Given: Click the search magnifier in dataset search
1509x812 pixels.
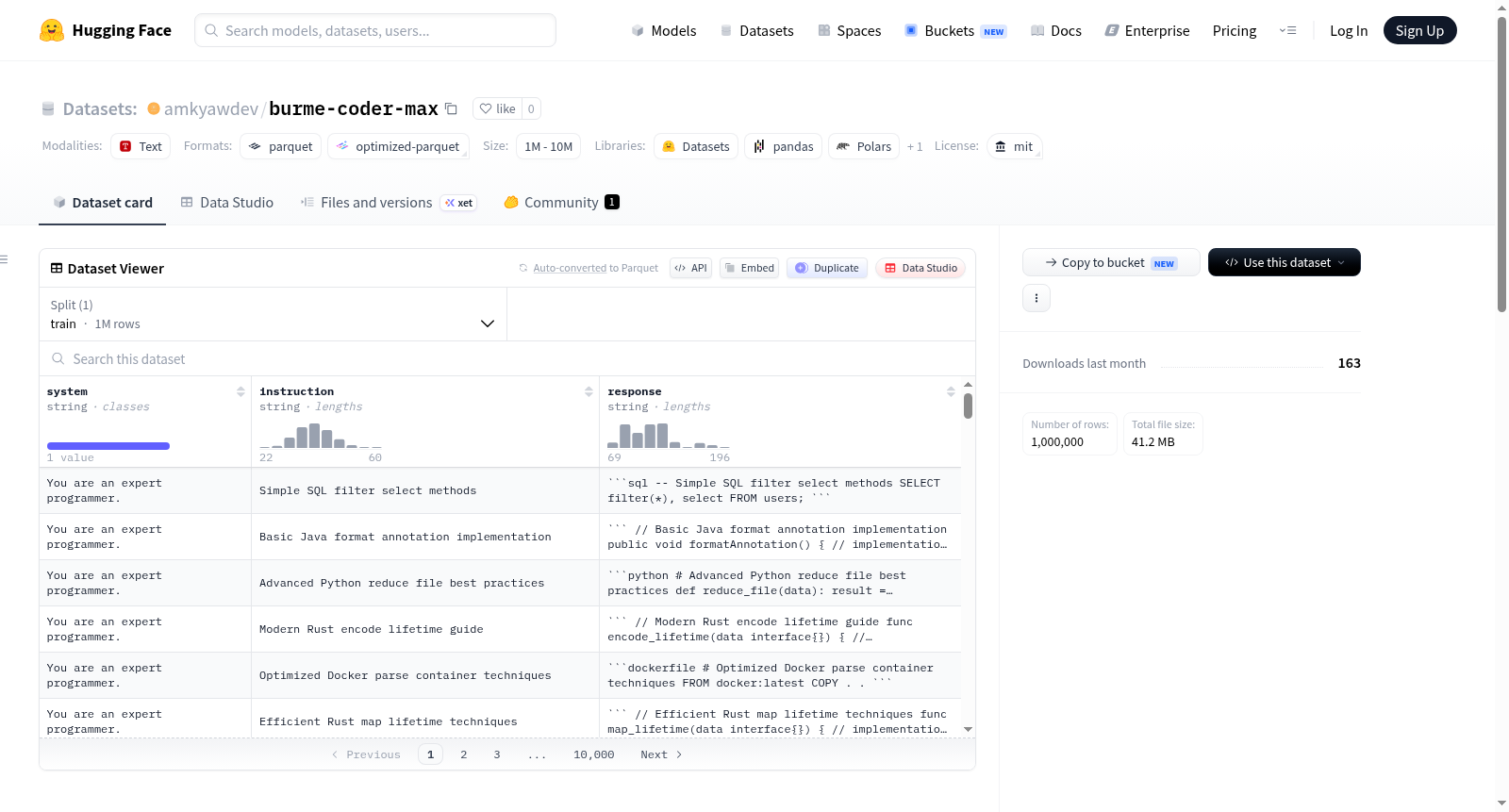Looking at the screenshot, I should [x=58, y=358].
